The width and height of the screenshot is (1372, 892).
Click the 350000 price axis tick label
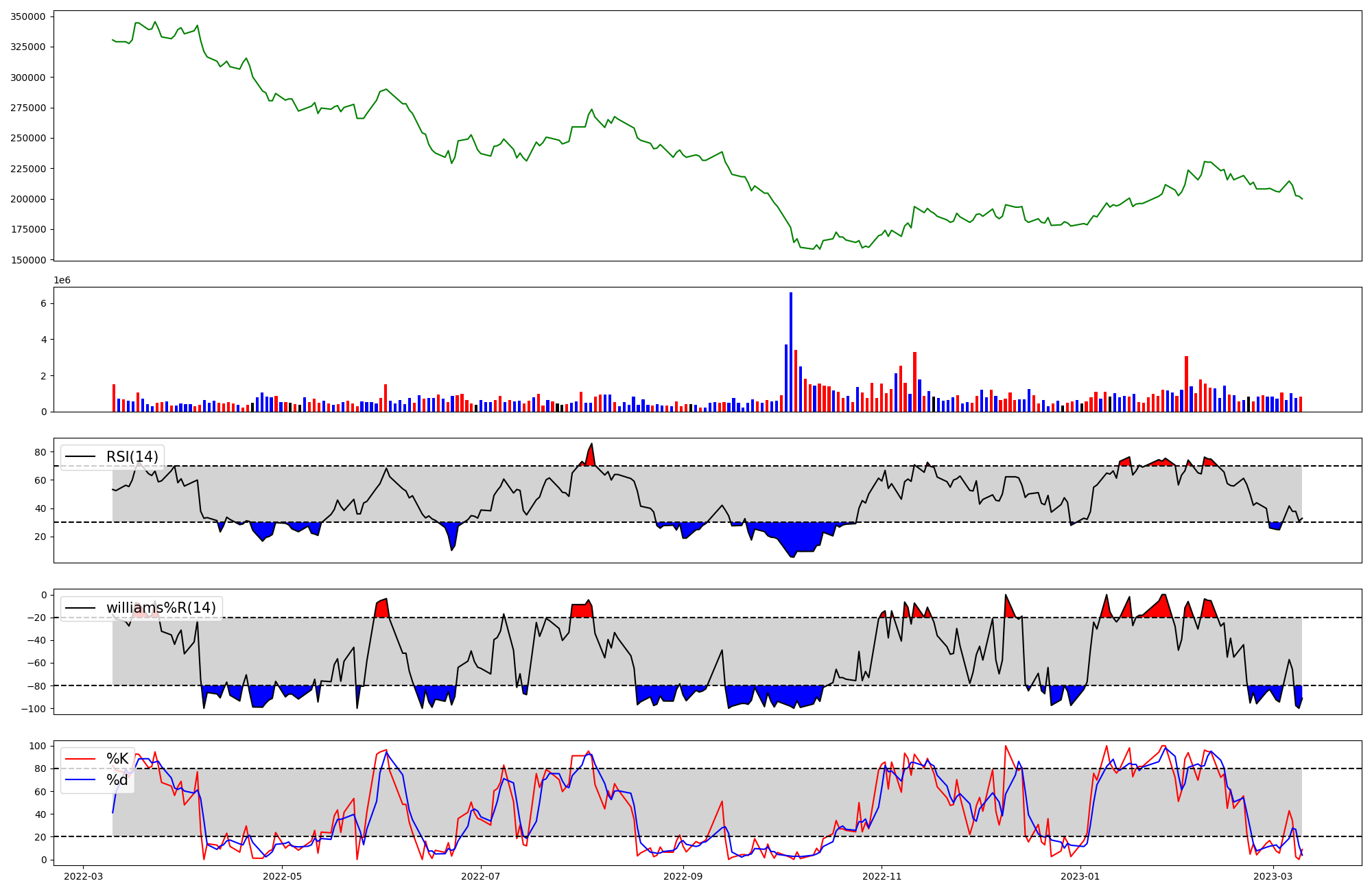click(x=27, y=16)
